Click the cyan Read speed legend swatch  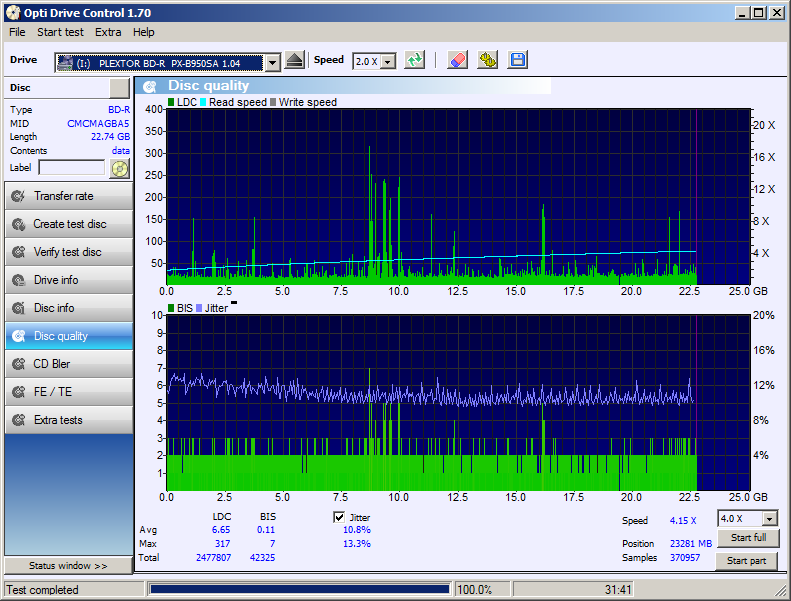[203, 102]
